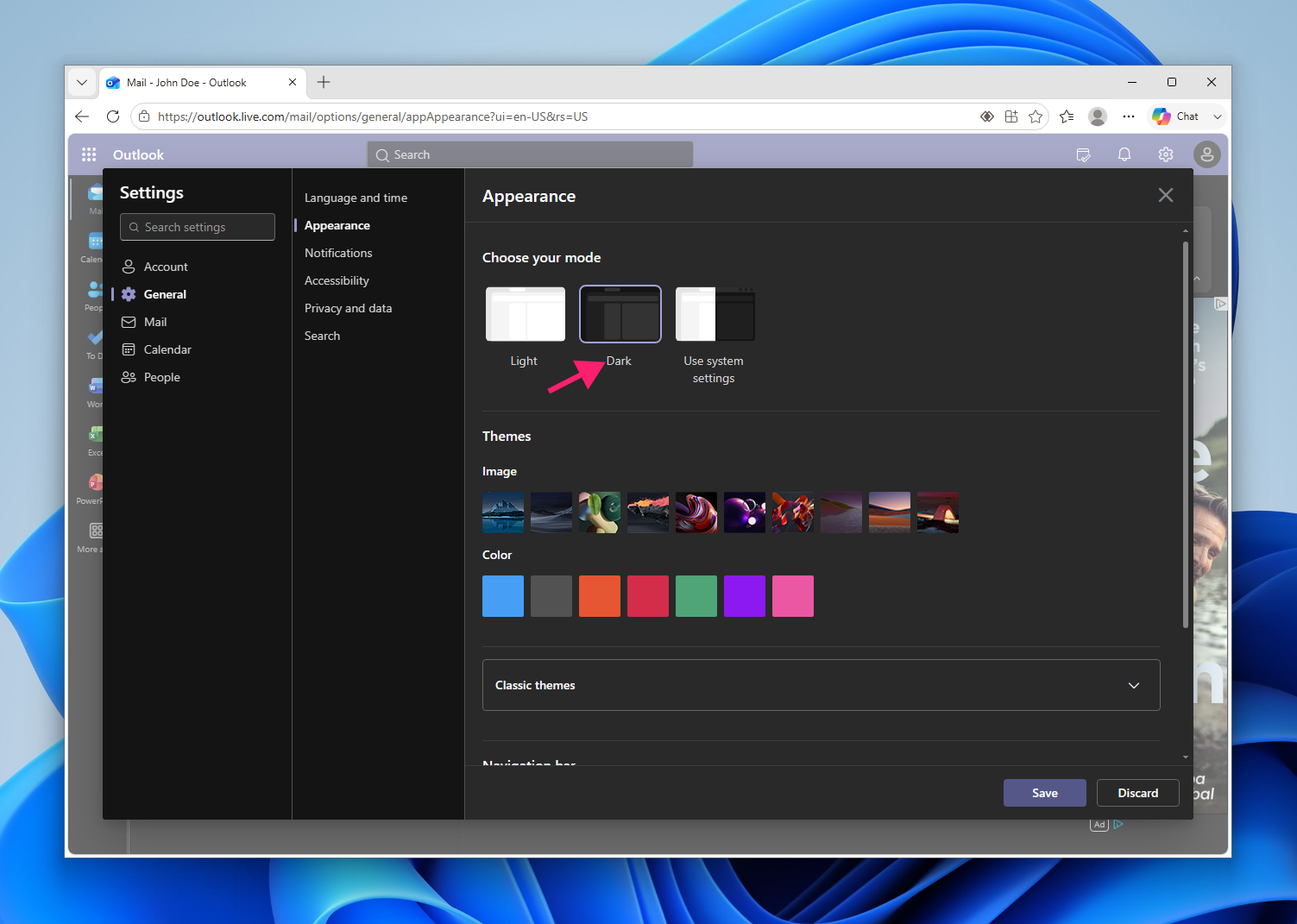Image resolution: width=1297 pixels, height=924 pixels.
Task: Open Copilot Chat button
Action: tap(1176, 116)
